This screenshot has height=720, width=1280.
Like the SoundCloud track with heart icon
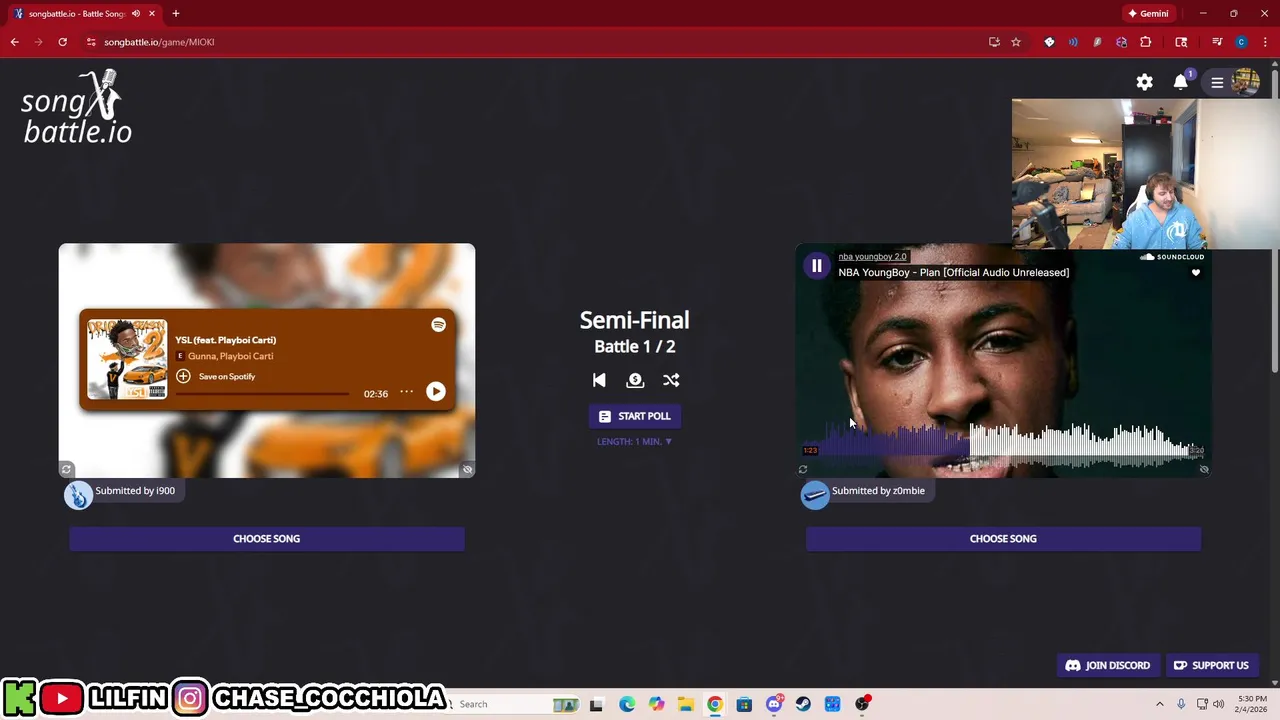coord(1195,273)
